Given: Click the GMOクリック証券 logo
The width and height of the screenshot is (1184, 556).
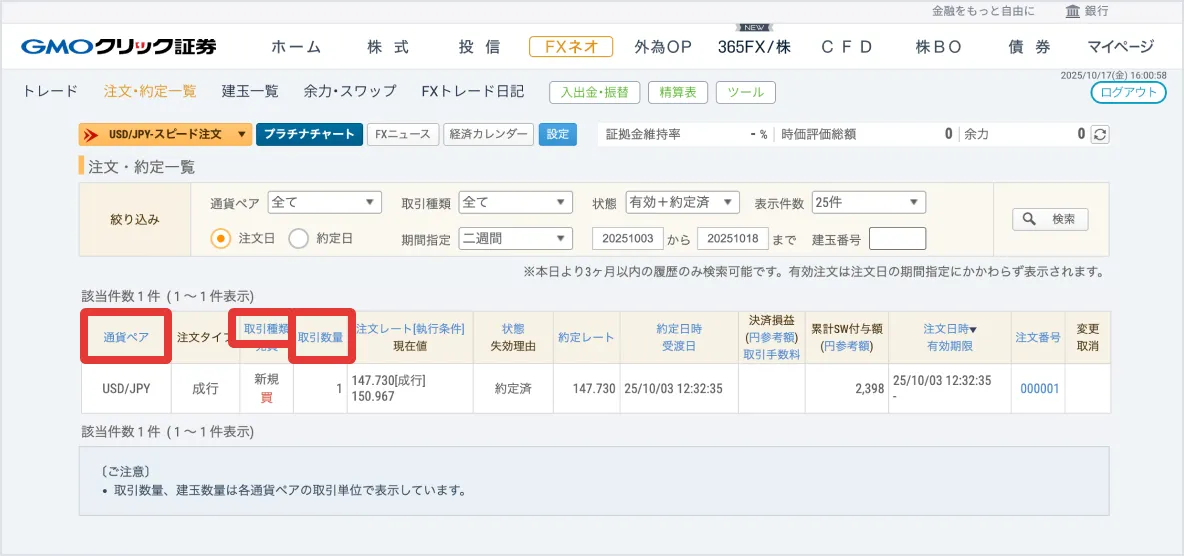Looking at the screenshot, I should (118, 47).
